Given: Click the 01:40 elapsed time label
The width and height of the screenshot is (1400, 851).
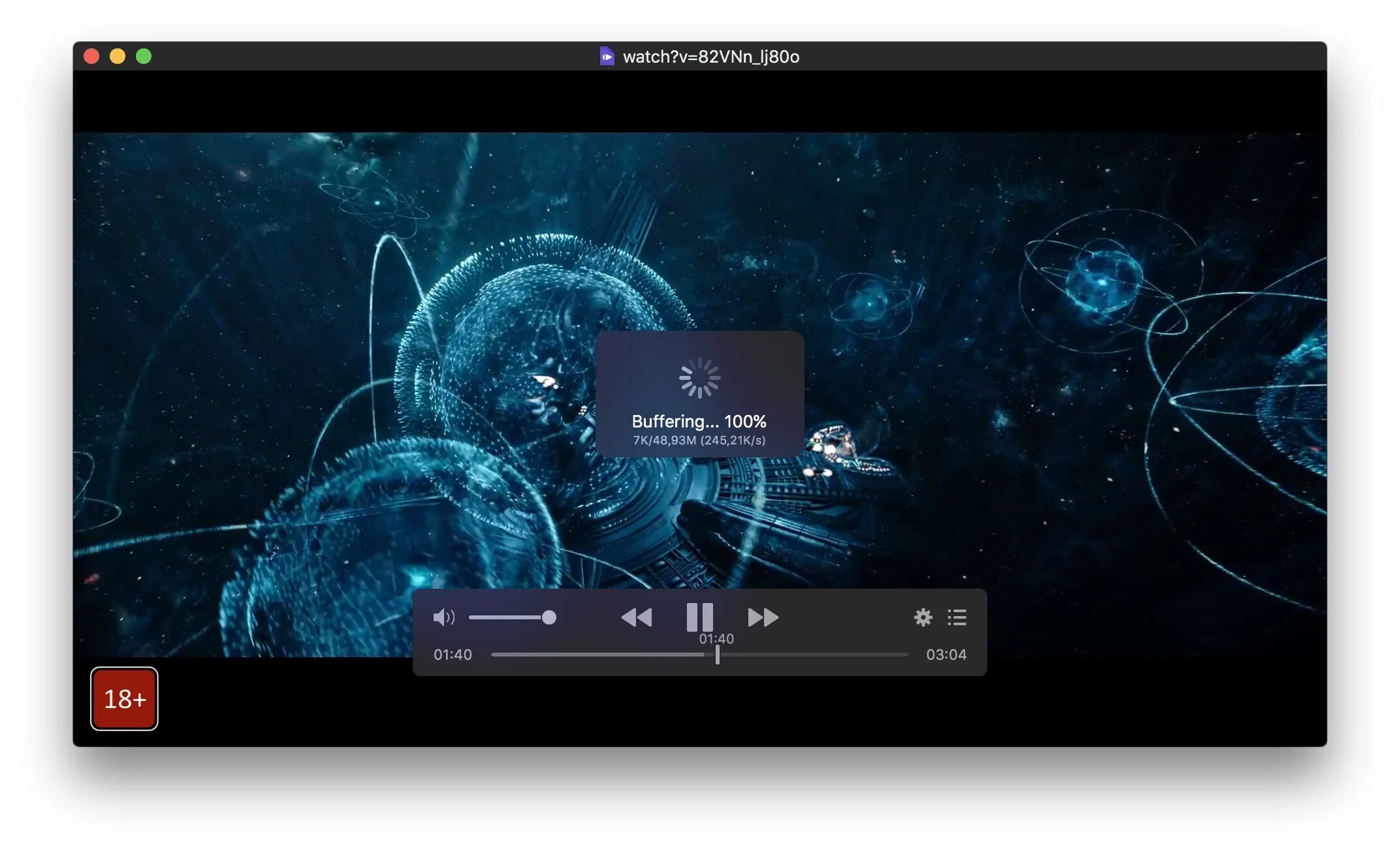Looking at the screenshot, I should click(453, 654).
